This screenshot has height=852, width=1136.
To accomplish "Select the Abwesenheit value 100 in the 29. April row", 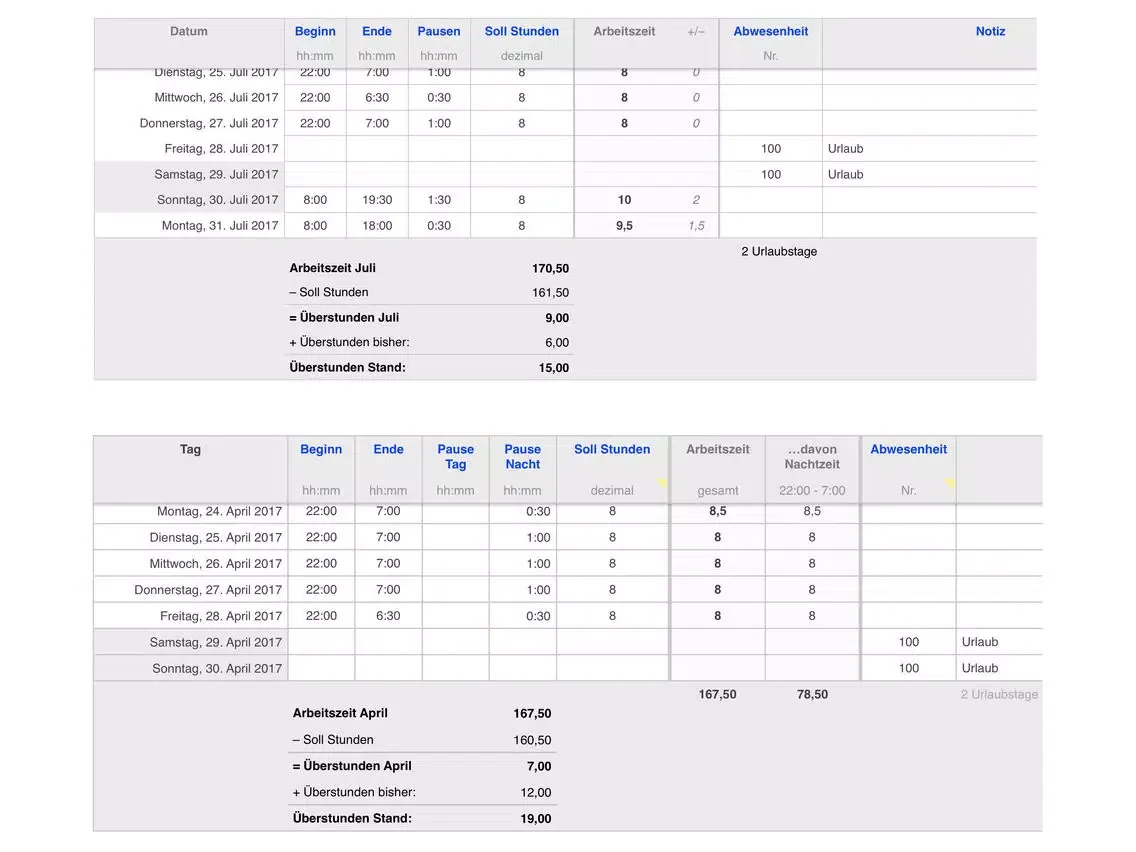I will (x=909, y=642).
